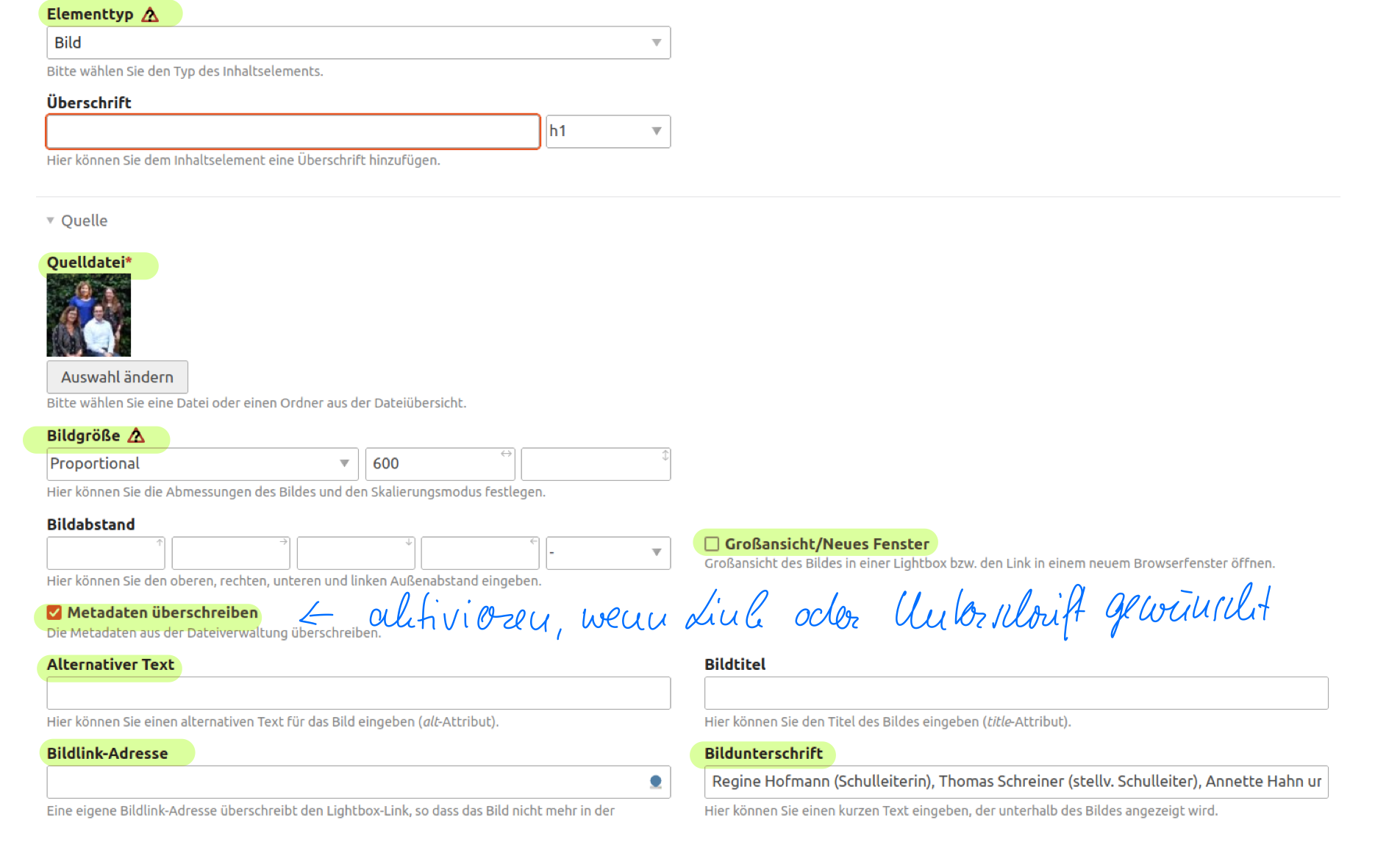Image resolution: width=1400 pixels, height=856 pixels.
Task: Click the Alternativer Text input field
Action: pyautogui.click(x=358, y=693)
